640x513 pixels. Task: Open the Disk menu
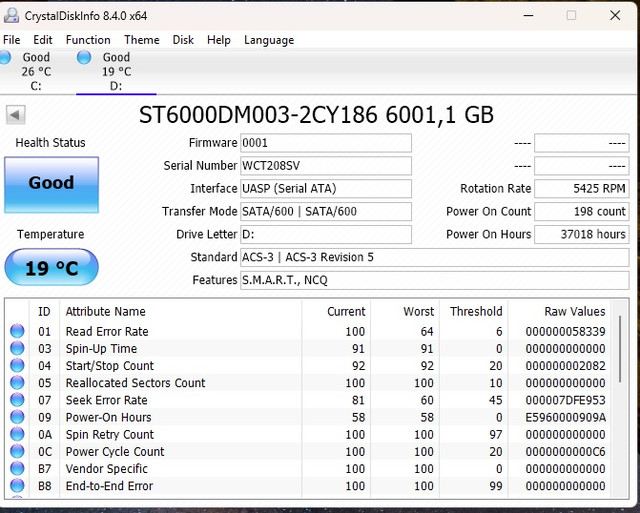pos(183,40)
